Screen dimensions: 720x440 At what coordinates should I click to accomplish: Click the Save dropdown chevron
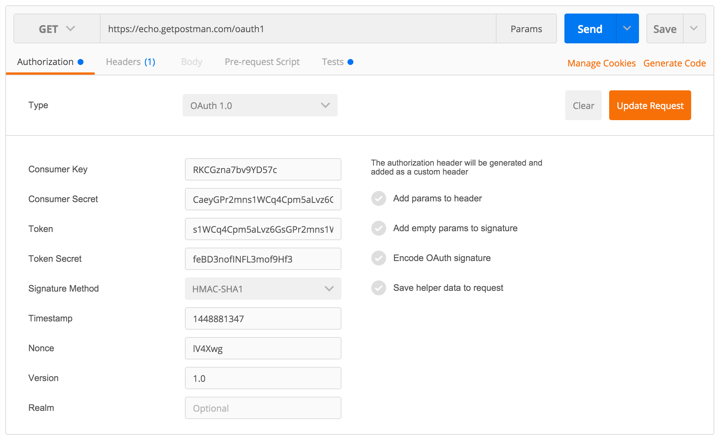pos(694,28)
